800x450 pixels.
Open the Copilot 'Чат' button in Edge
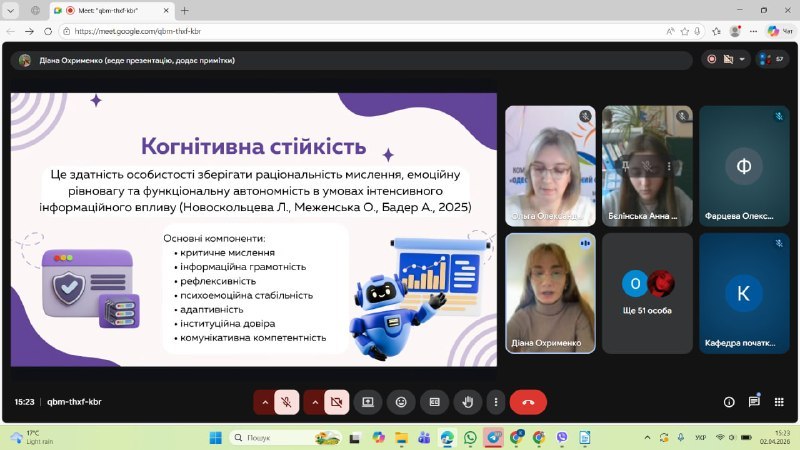click(779, 31)
